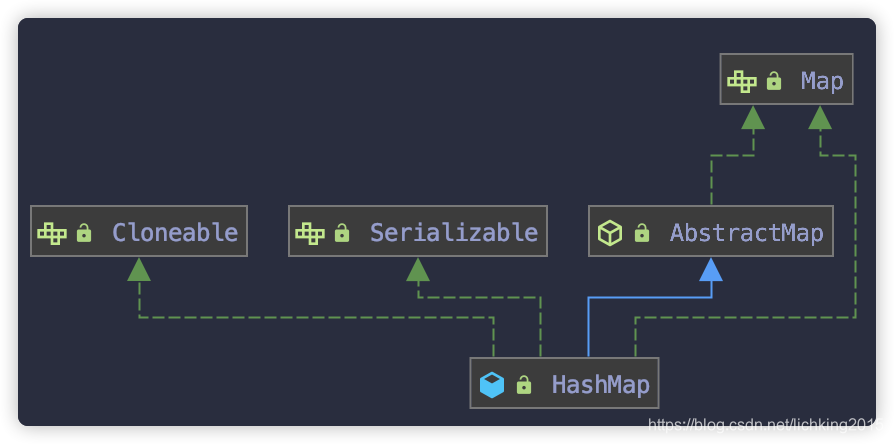Click the lock icon on the Serializable node

pyautogui.click(x=342, y=233)
